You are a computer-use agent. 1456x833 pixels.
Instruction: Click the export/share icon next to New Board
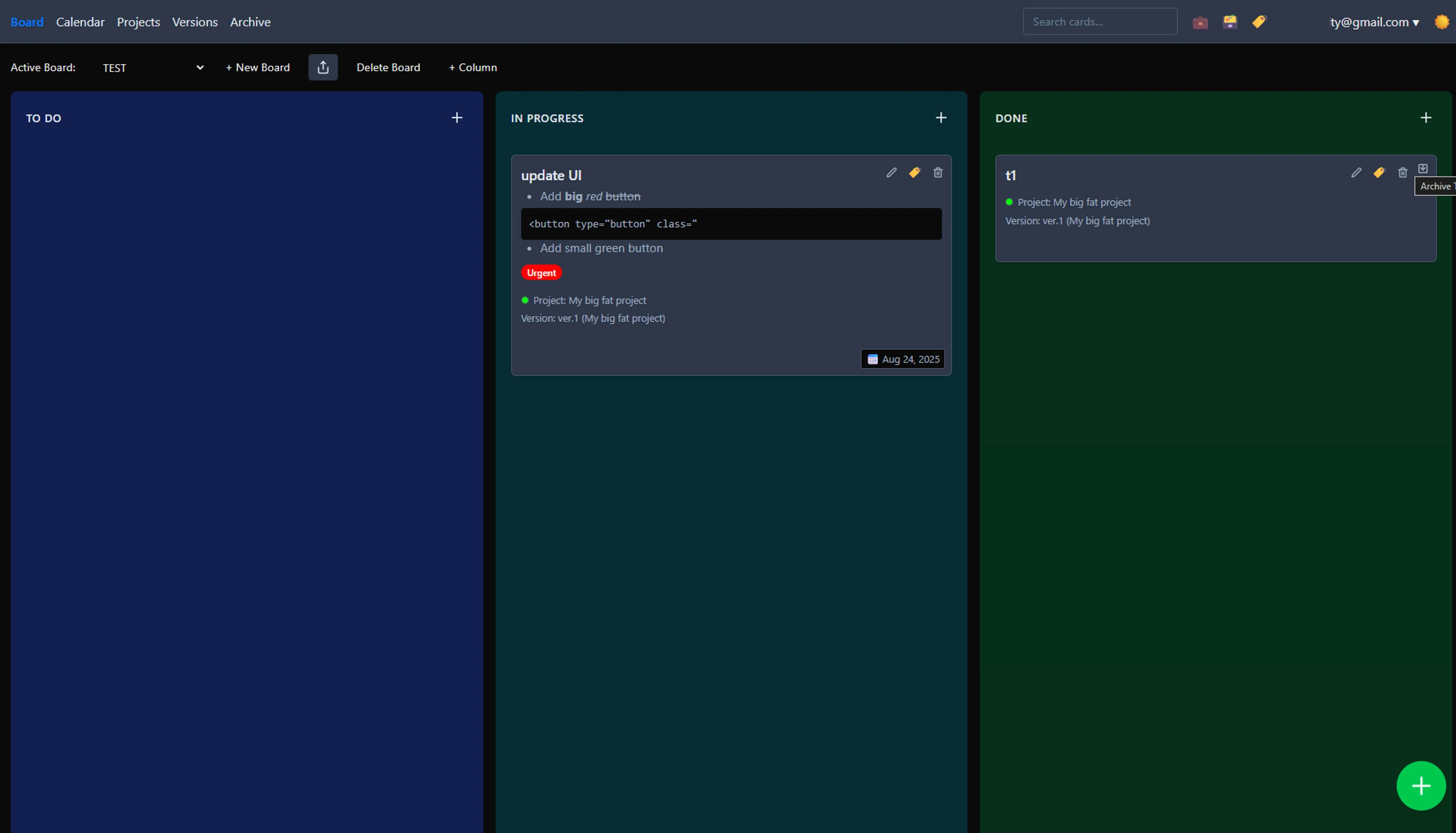point(323,67)
